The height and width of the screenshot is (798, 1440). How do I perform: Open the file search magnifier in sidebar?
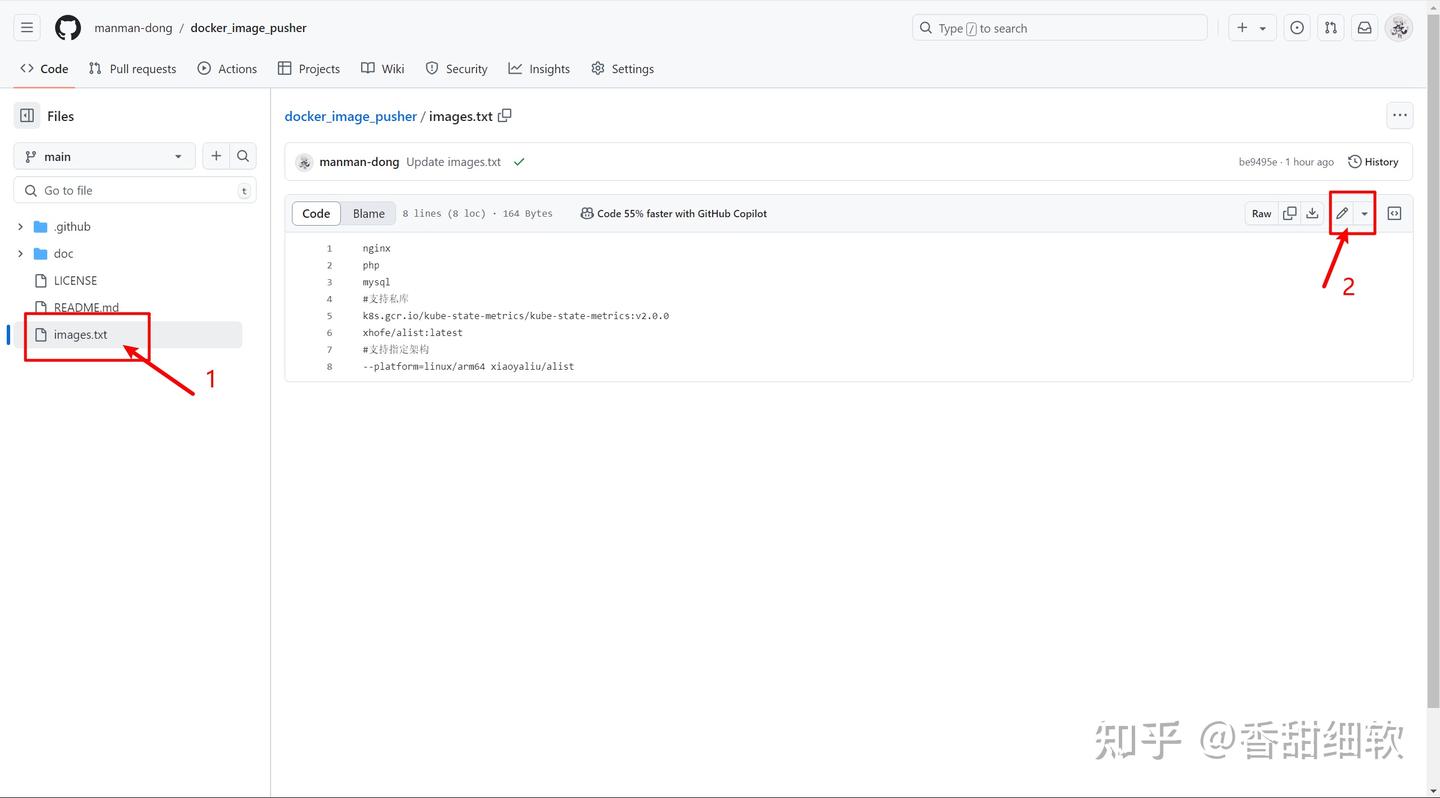coord(243,156)
